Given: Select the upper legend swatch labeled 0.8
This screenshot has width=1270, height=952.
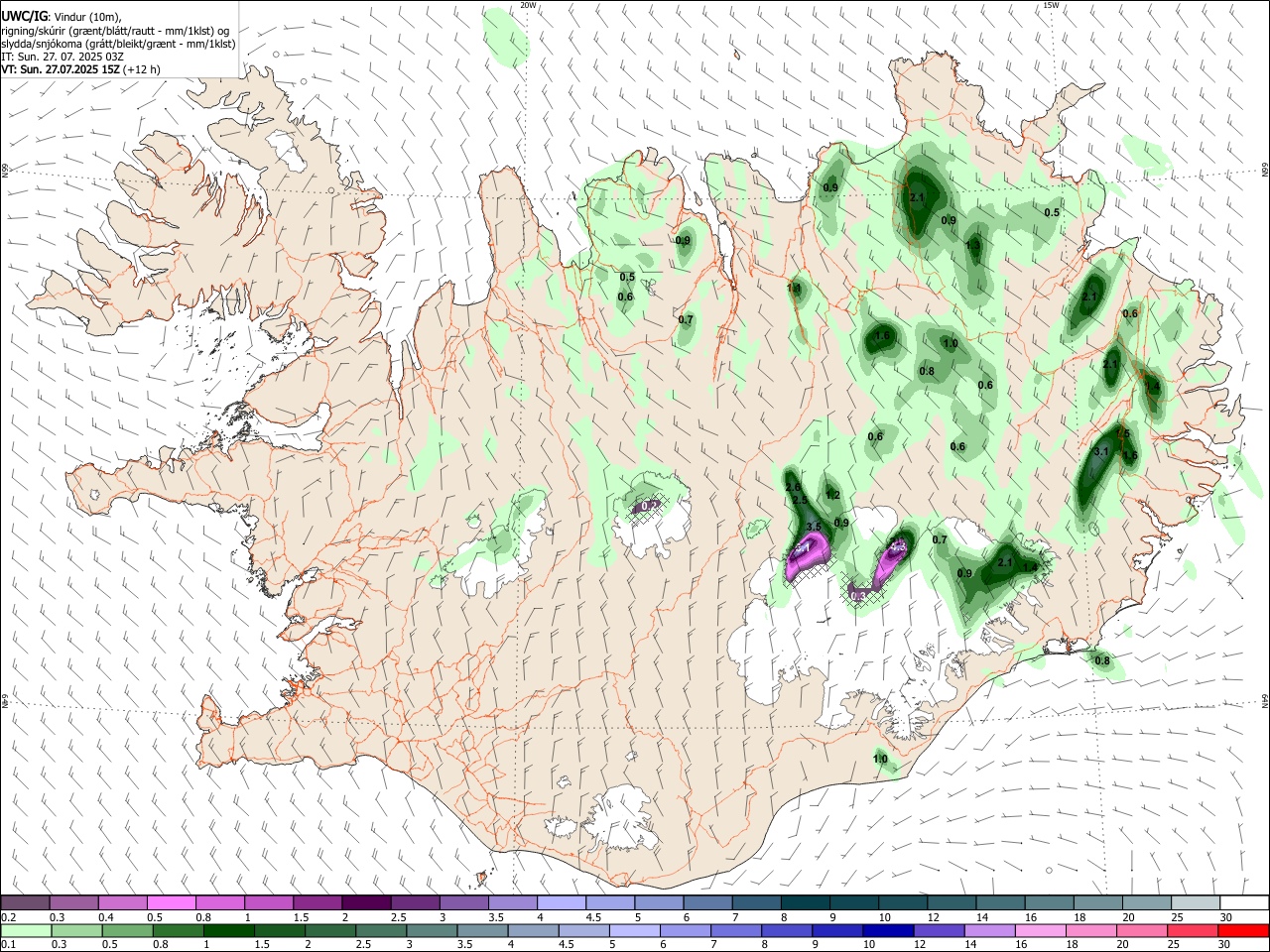Looking at the screenshot, I should 220,902.
